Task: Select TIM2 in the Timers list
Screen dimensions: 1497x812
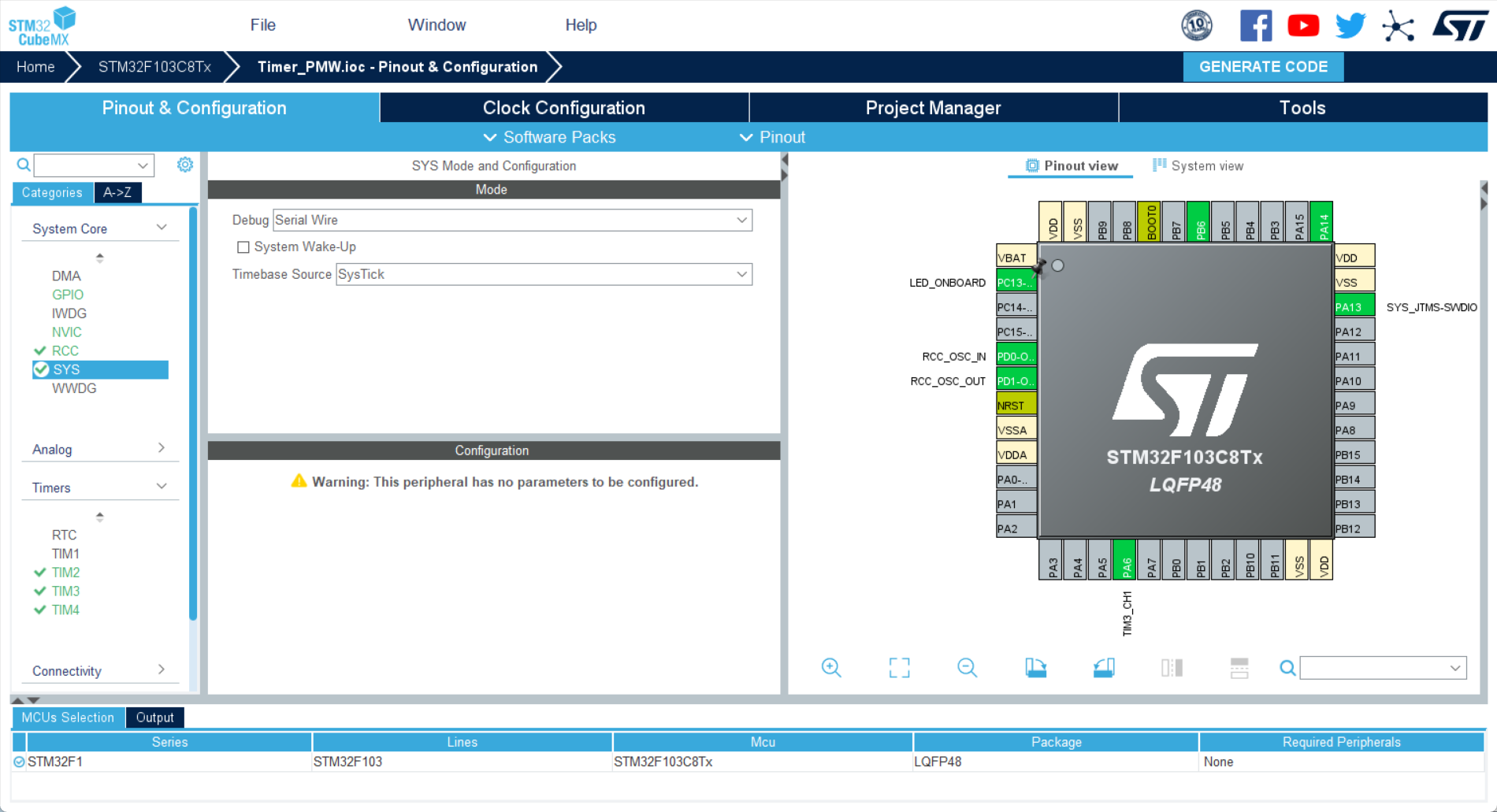Action: (65, 573)
